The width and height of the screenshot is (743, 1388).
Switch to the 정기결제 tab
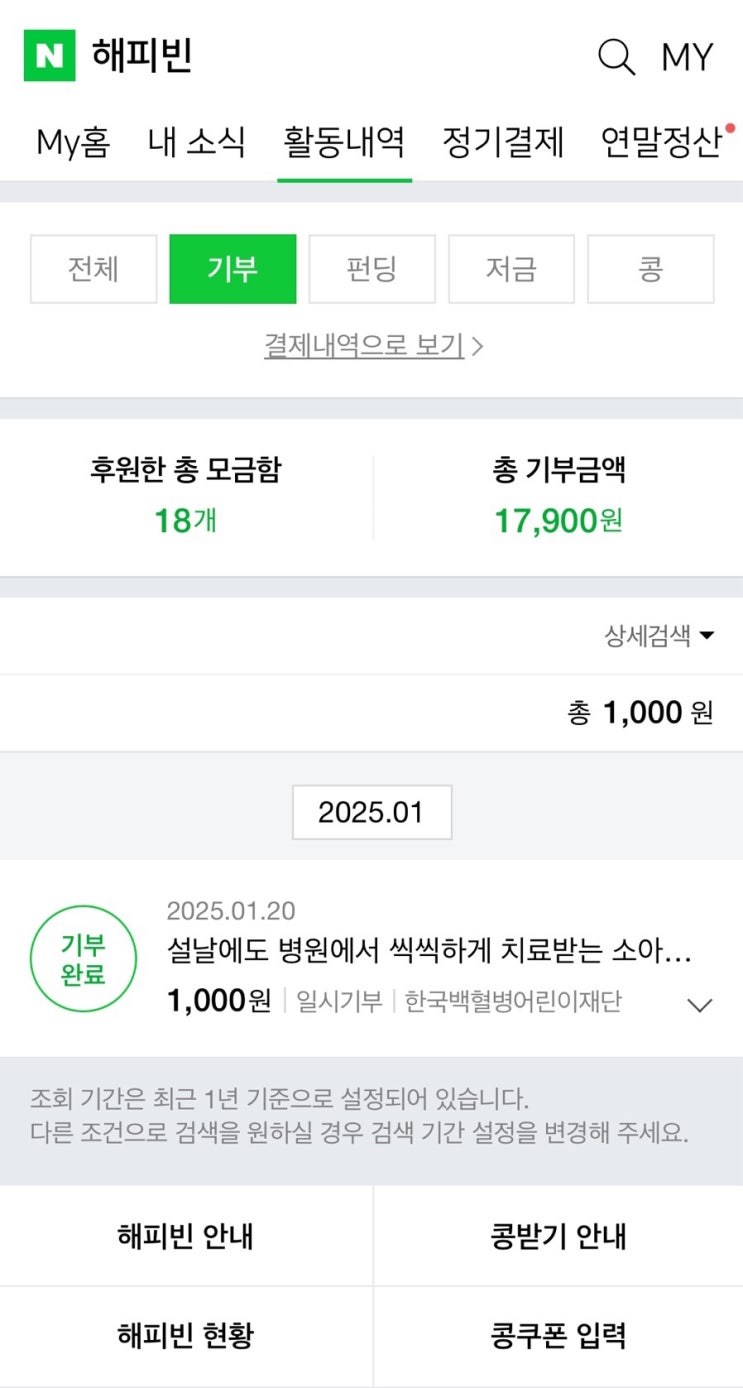point(503,142)
